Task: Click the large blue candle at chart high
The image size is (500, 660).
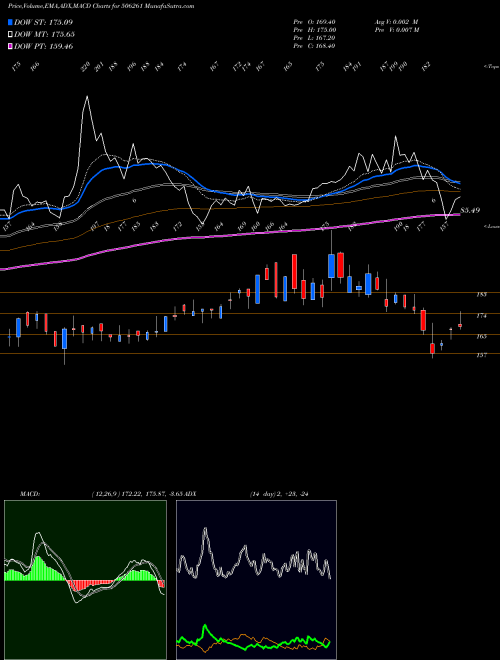Action: (x=332, y=266)
